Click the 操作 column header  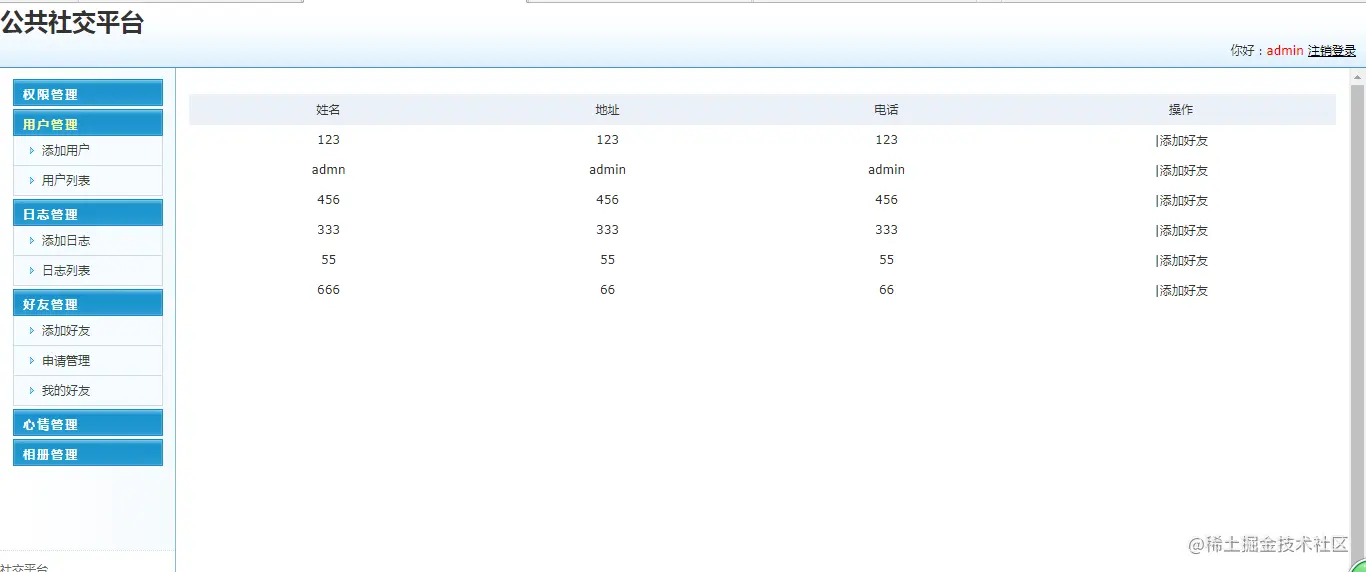pyautogui.click(x=1181, y=110)
